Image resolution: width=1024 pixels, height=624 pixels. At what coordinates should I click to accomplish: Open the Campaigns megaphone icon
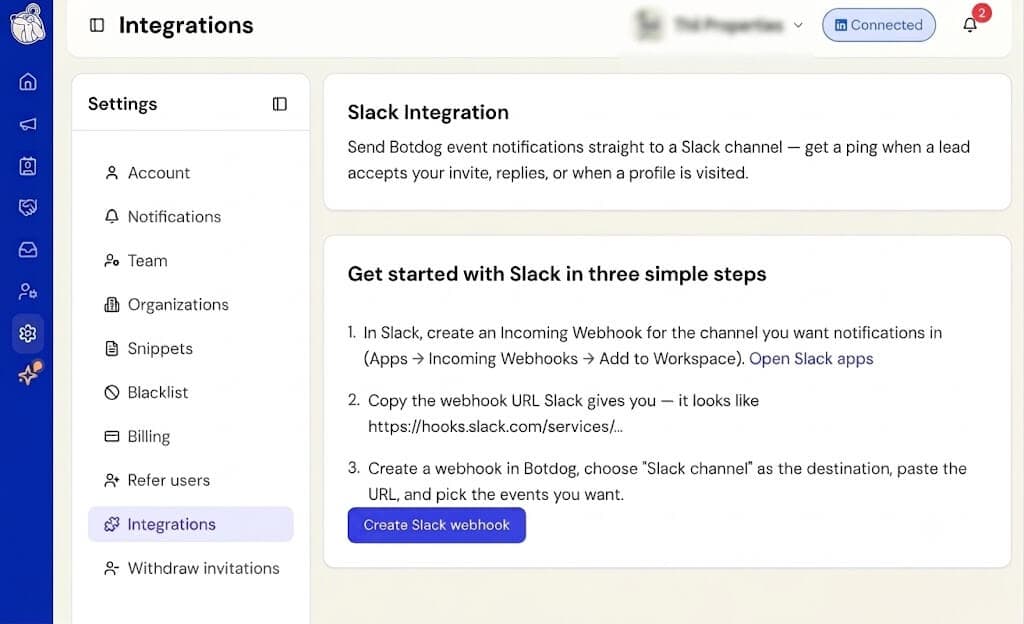click(27, 124)
